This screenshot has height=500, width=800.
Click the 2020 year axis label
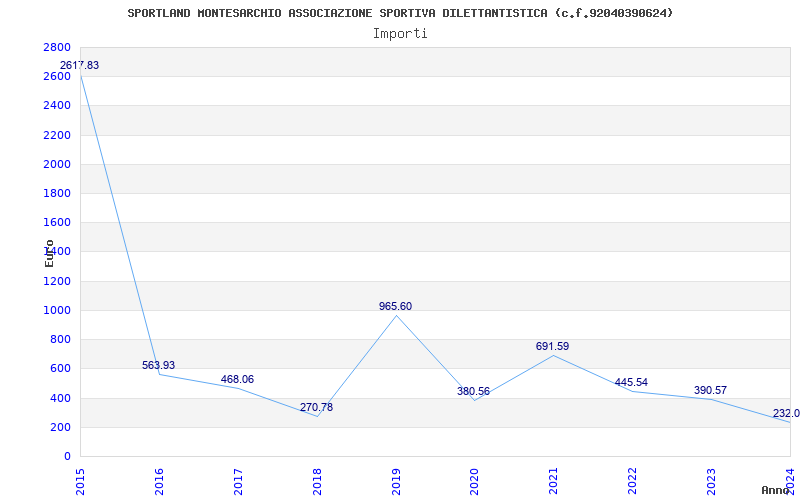tap(474, 481)
